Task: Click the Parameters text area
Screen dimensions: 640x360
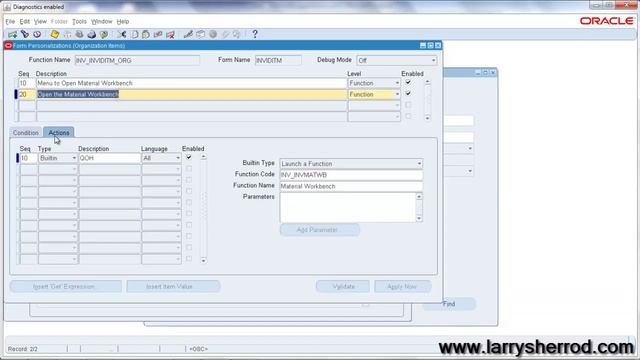Action: 348,207
